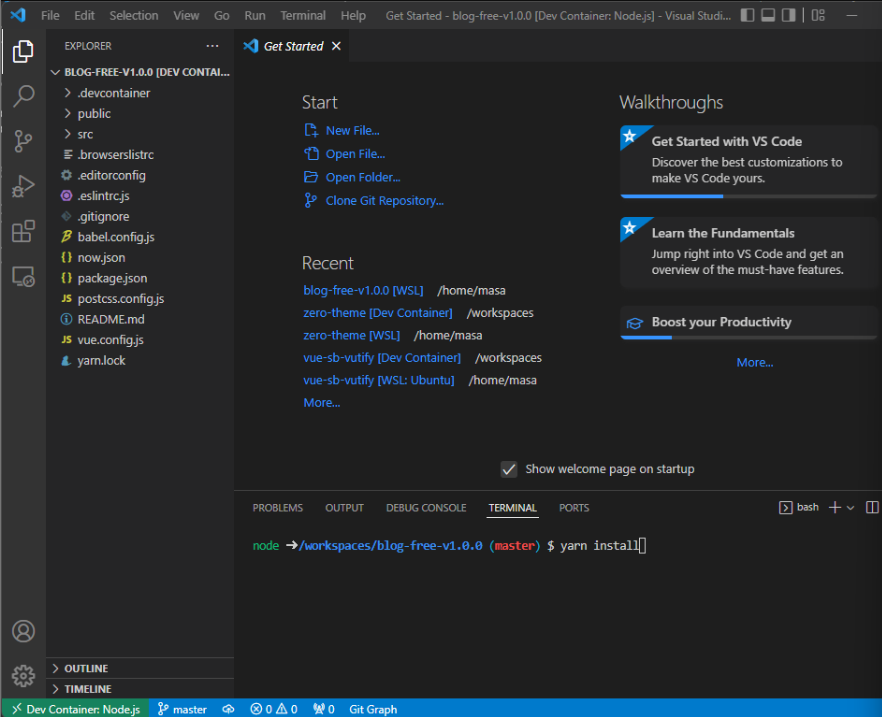Open Customize Layout icon

click(818, 15)
